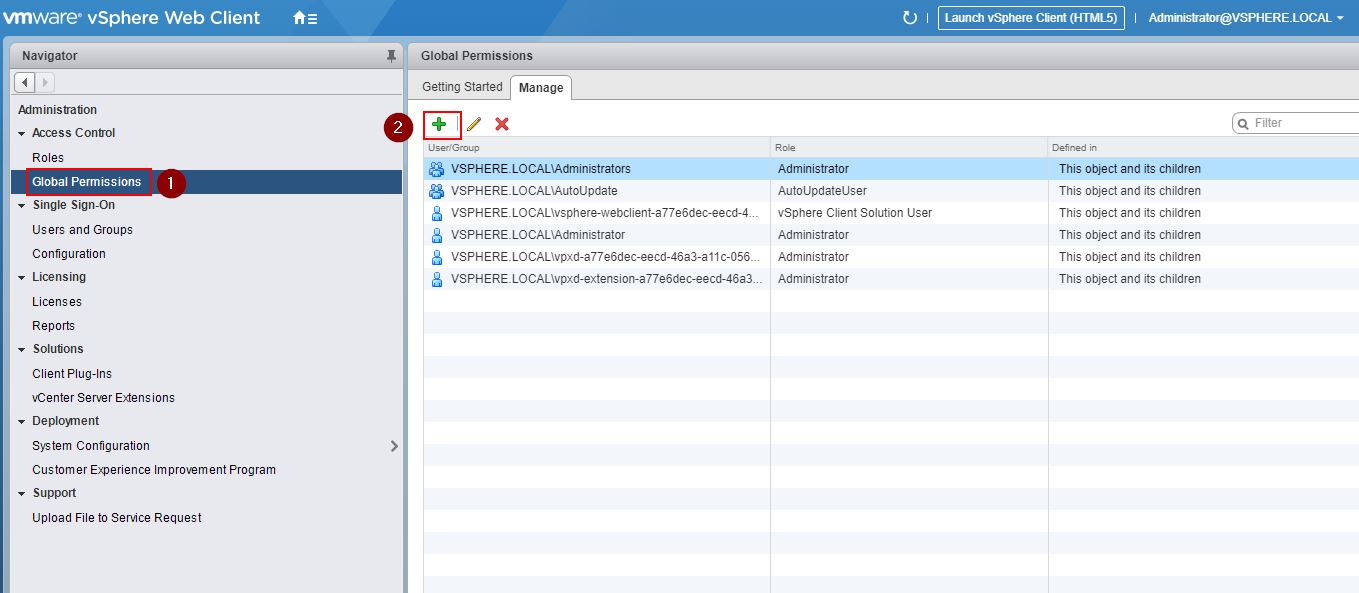Image resolution: width=1359 pixels, height=593 pixels.
Task: Open vCenter Server Extensions
Action: click(x=103, y=398)
